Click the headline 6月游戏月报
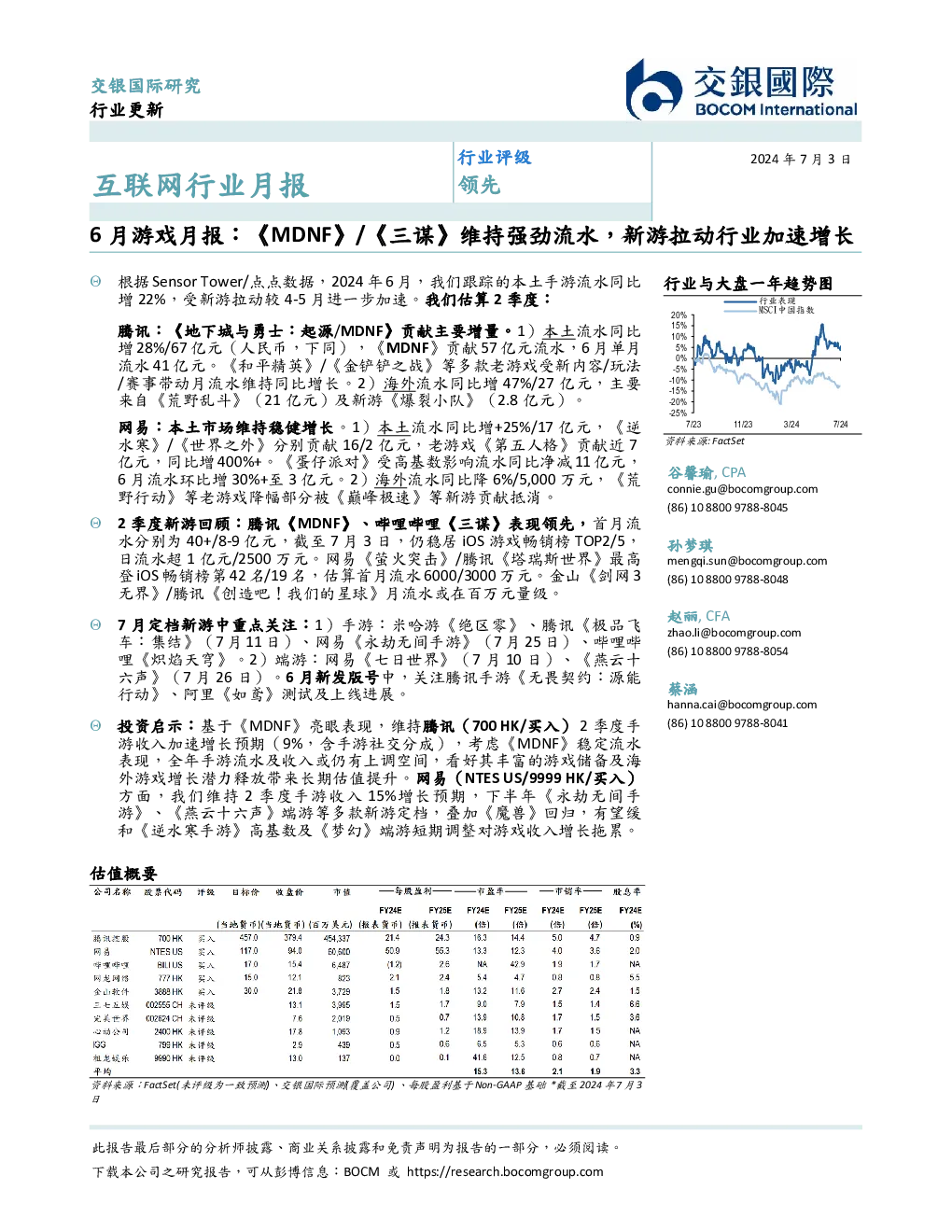The width and height of the screenshot is (952, 1232). pos(471,236)
